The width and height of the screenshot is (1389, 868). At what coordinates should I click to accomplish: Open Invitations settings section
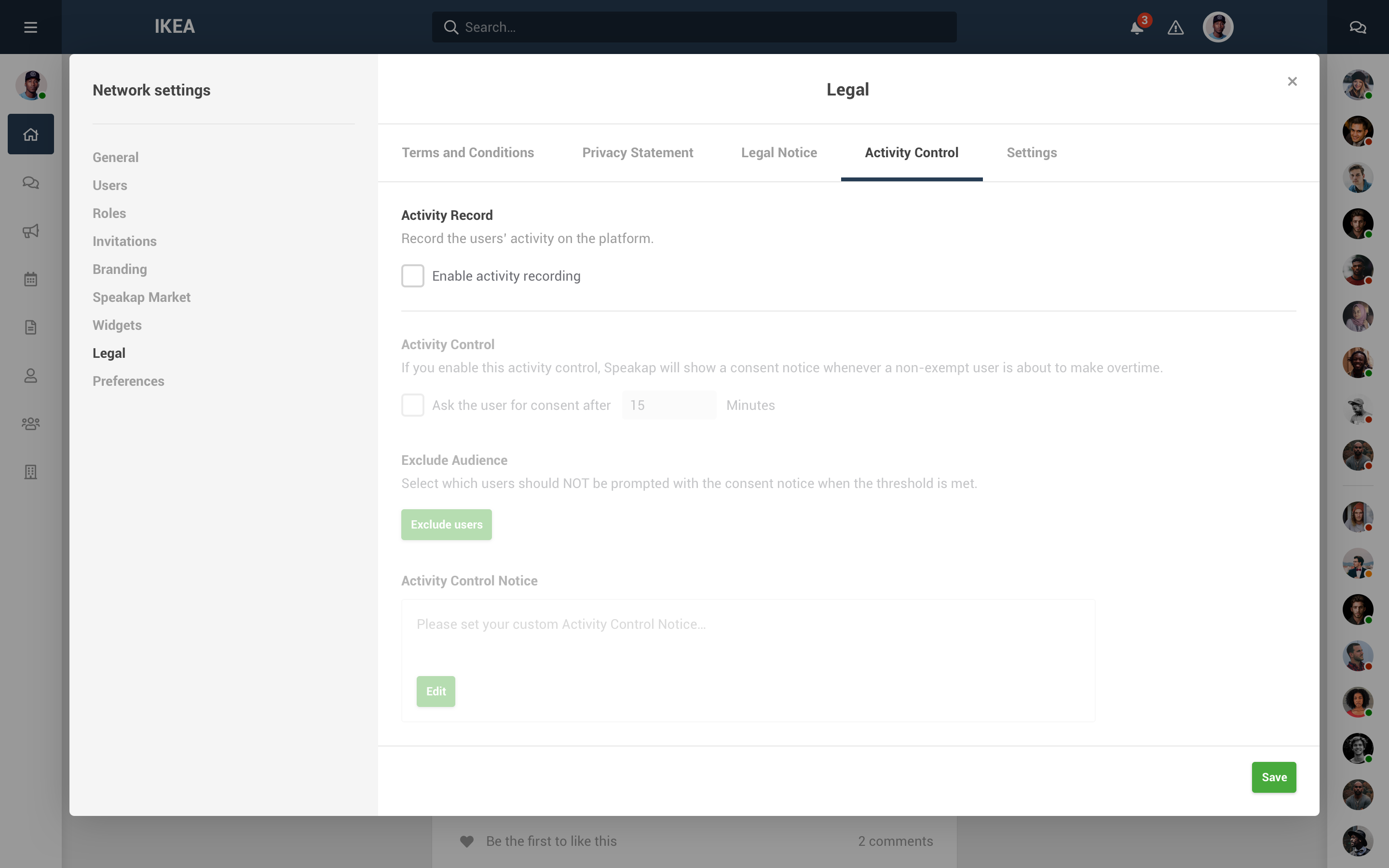[x=124, y=241]
